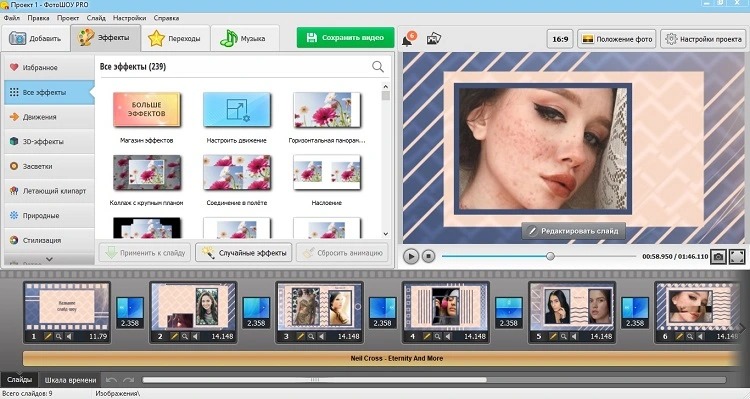Click the magnifier icon under slide 5

[563, 336]
